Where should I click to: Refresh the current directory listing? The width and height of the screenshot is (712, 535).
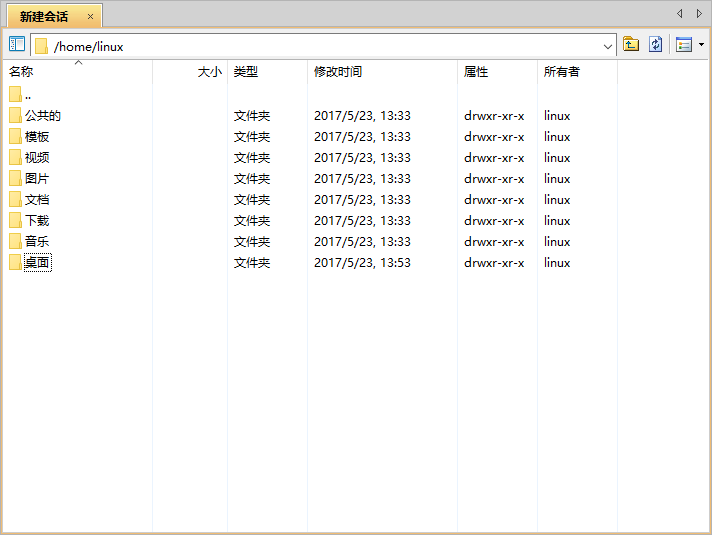(655, 44)
